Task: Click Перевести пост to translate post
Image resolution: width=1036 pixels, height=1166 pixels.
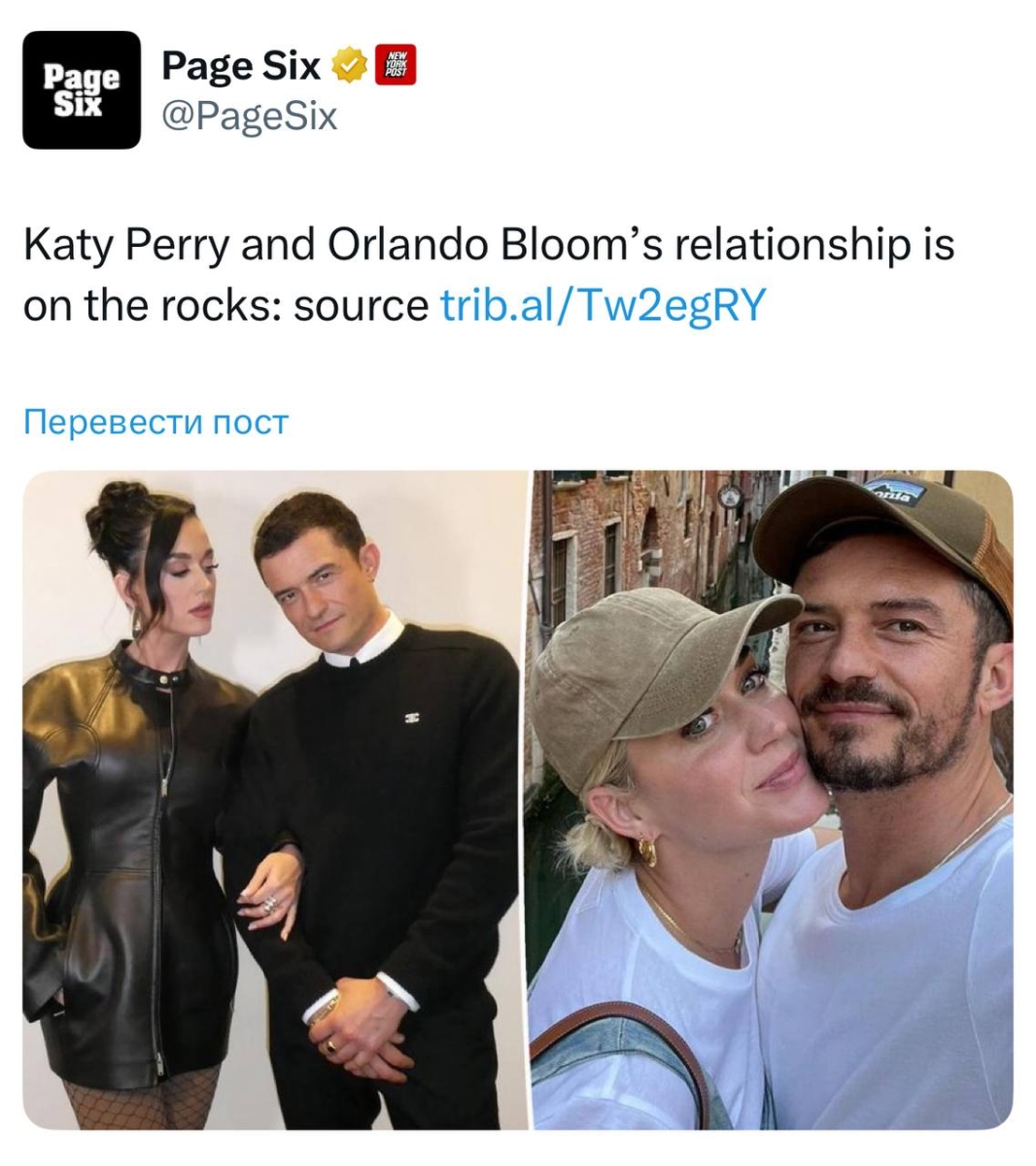Action: 155,423
